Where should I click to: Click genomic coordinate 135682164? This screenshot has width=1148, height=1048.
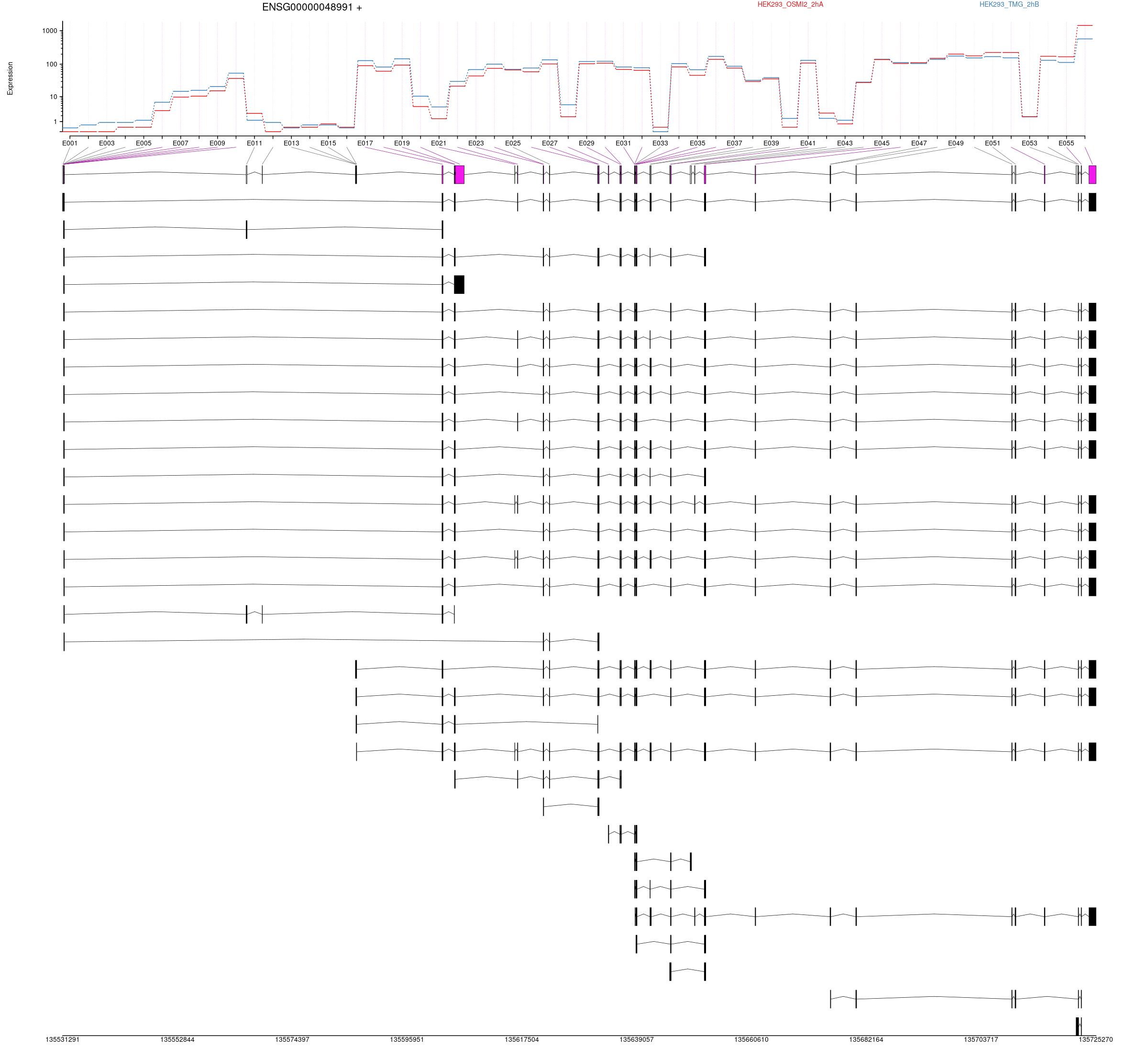coord(866,1039)
